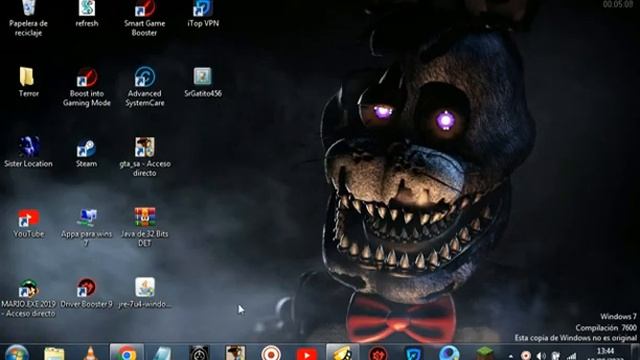
Task: Open file explorer folder in taskbar
Action: pos(54,353)
